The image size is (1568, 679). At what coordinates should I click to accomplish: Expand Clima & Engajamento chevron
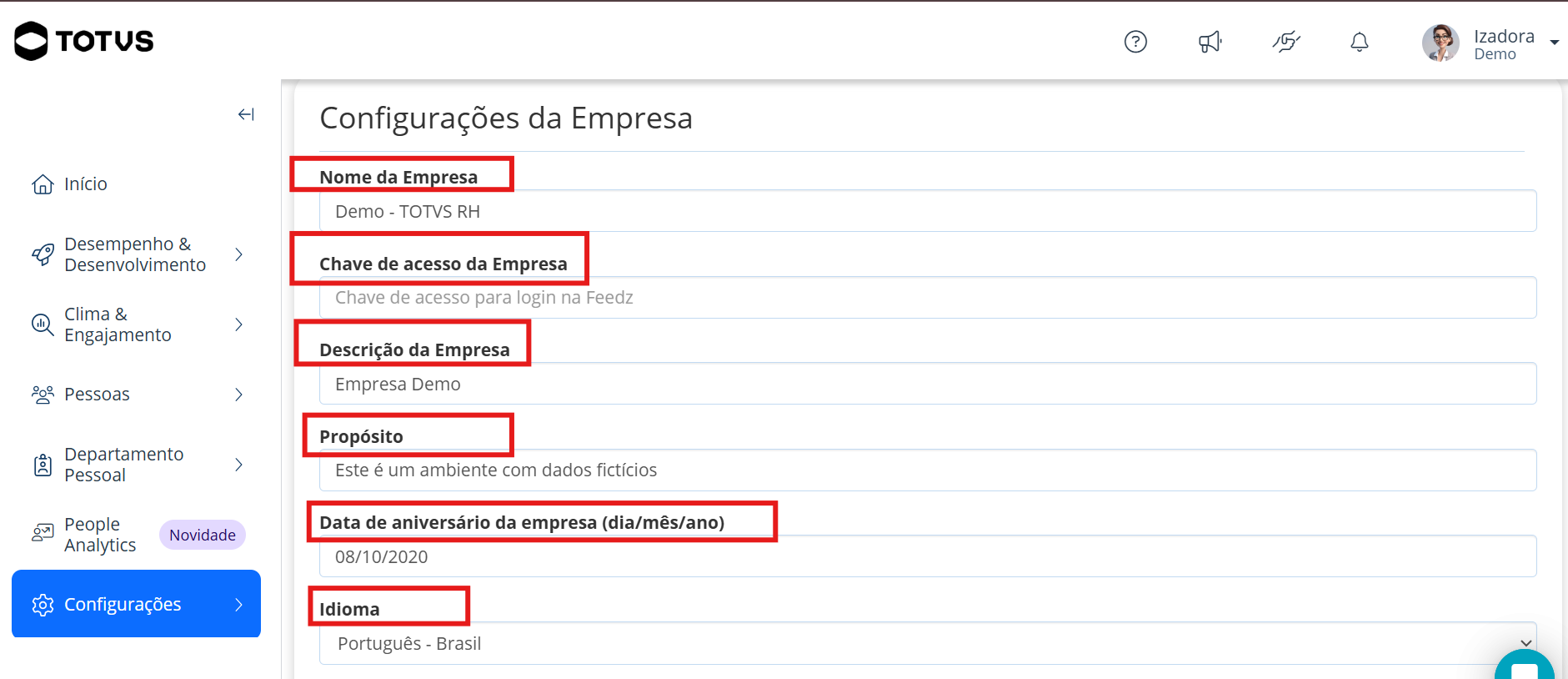click(239, 324)
